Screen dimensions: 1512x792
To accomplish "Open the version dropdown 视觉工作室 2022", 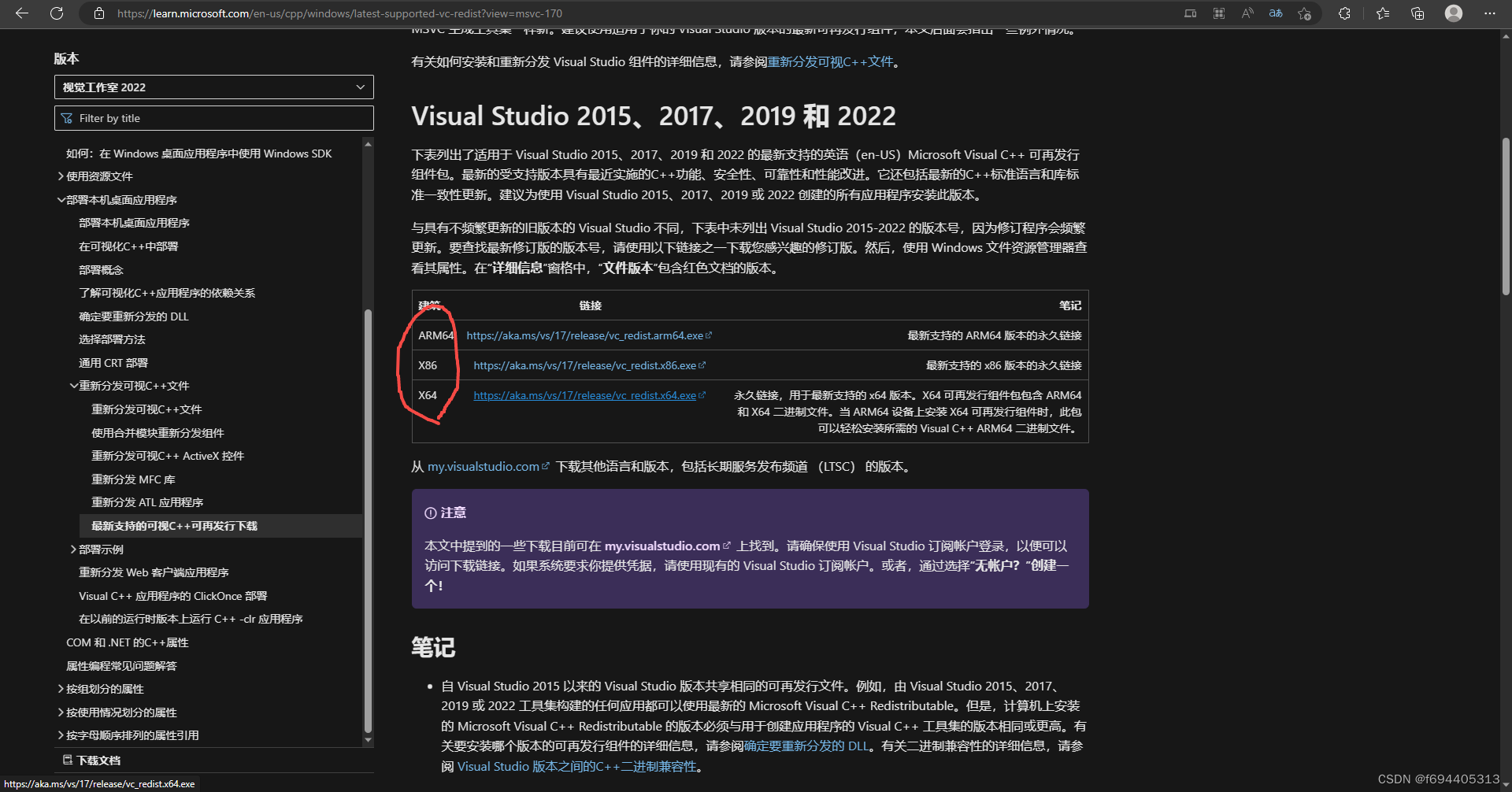I will (x=214, y=87).
